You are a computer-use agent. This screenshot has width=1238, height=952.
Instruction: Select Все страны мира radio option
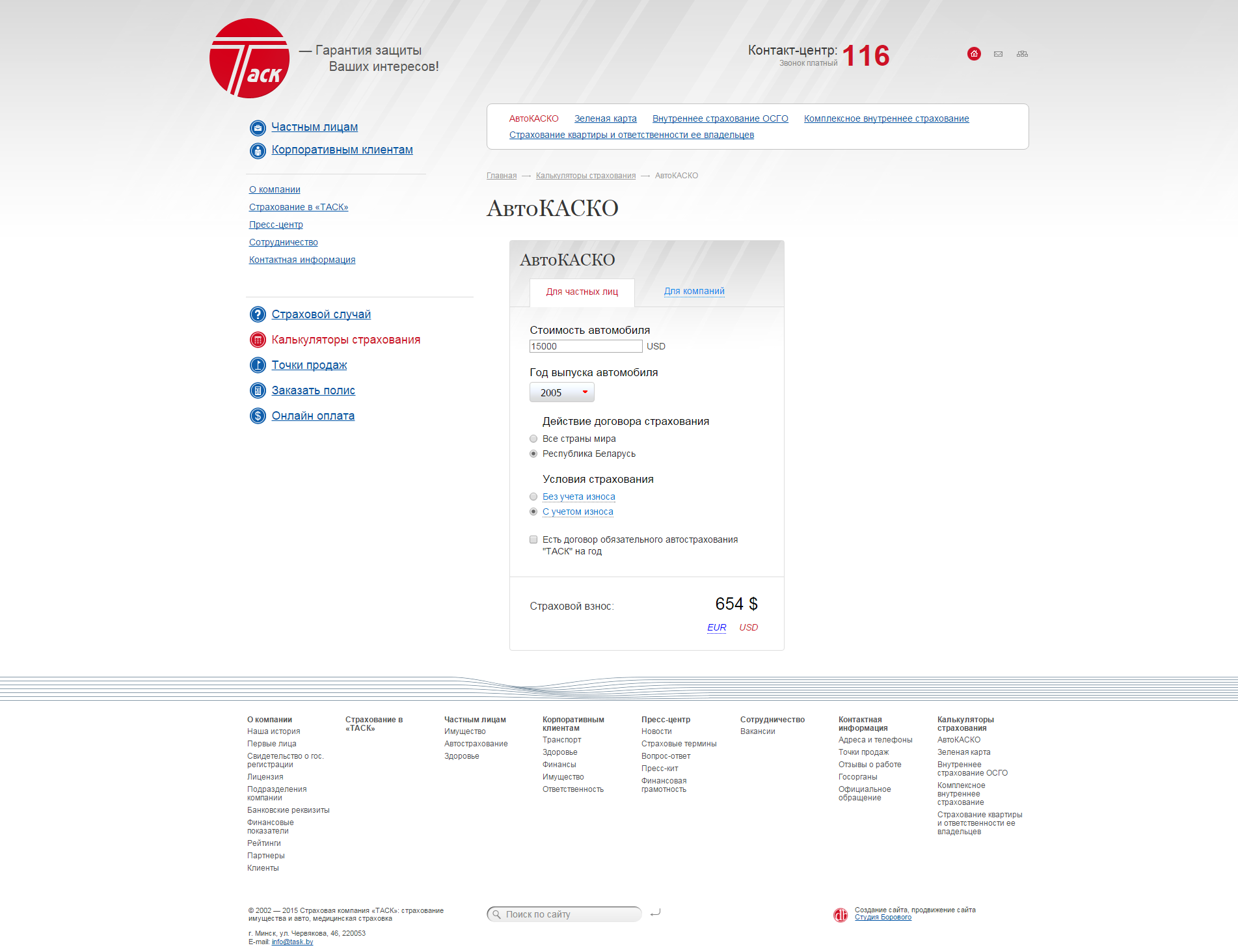click(x=533, y=439)
